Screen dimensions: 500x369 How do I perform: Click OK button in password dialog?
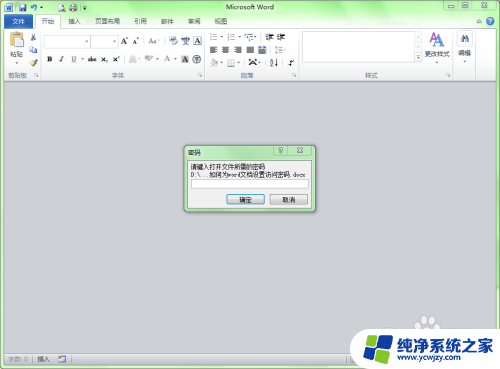coord(245,200)
